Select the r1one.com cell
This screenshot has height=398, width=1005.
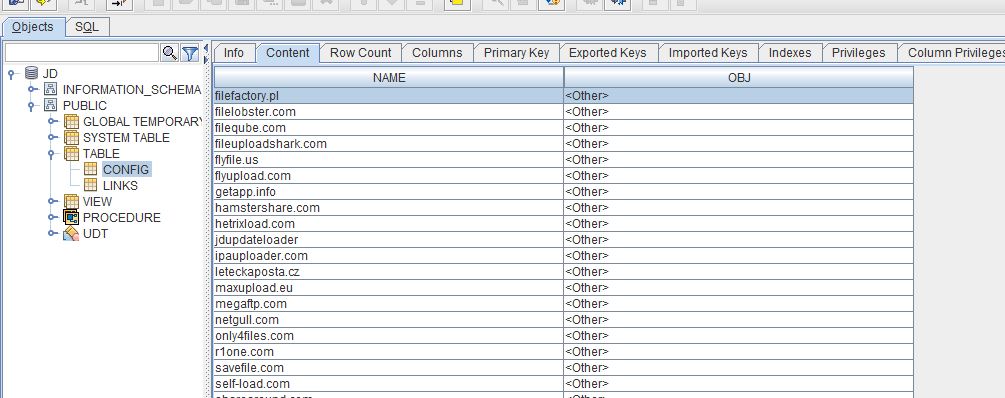point(389,352)
